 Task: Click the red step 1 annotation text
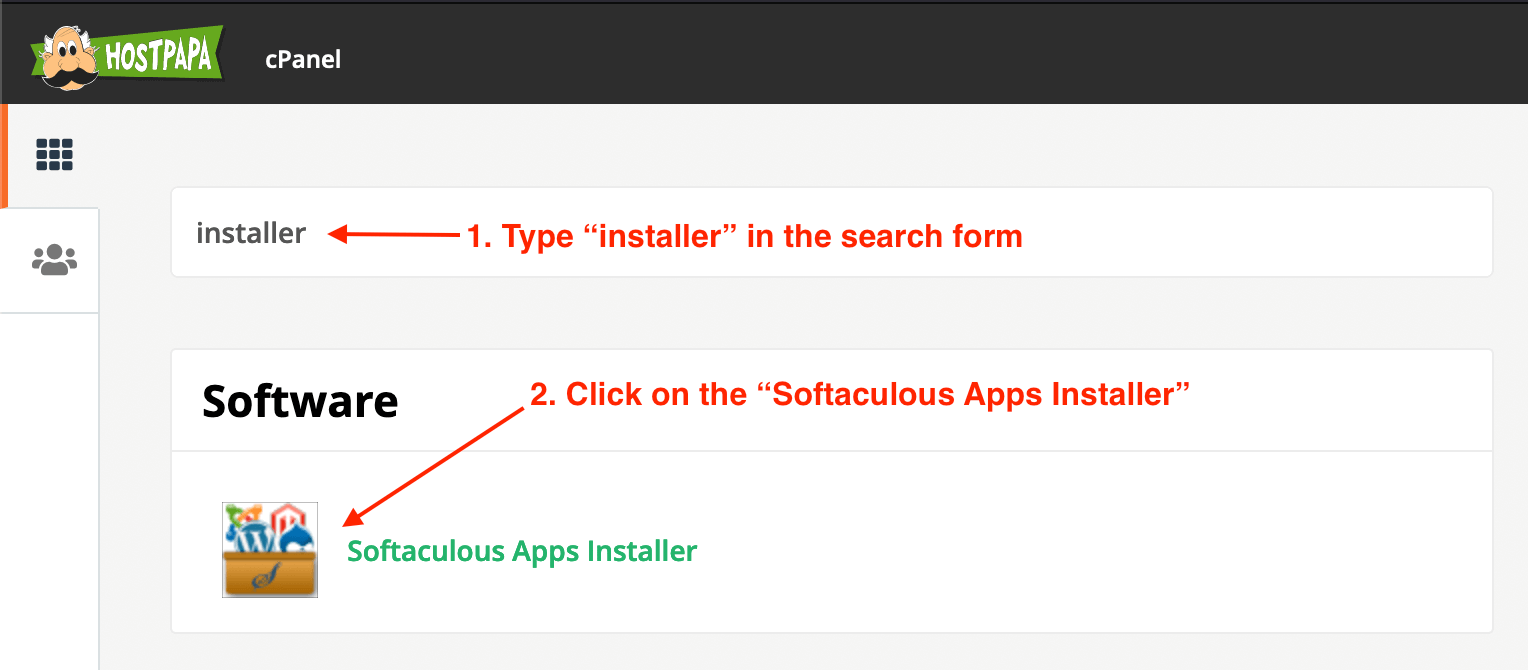(x=745, y=237)
